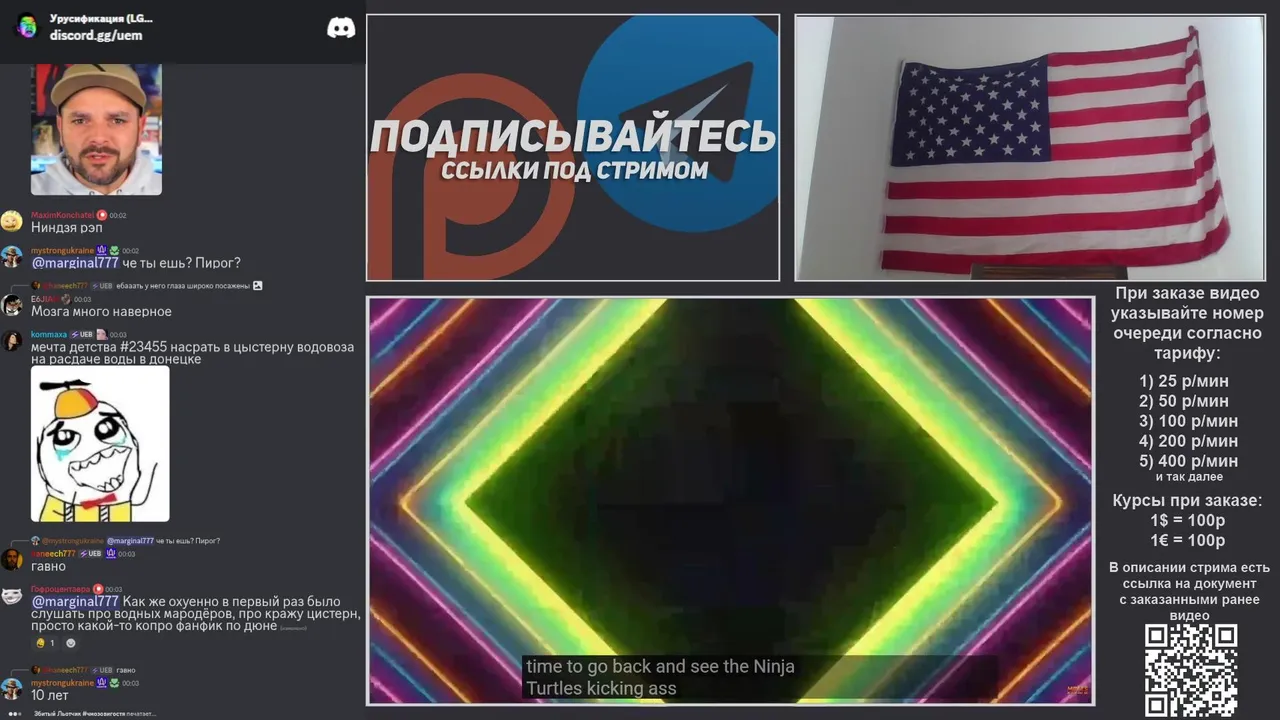Open Гофроцентавра's trollface avatar
This screenshot has height=720, width=1280.
click(x=11, y=596)
